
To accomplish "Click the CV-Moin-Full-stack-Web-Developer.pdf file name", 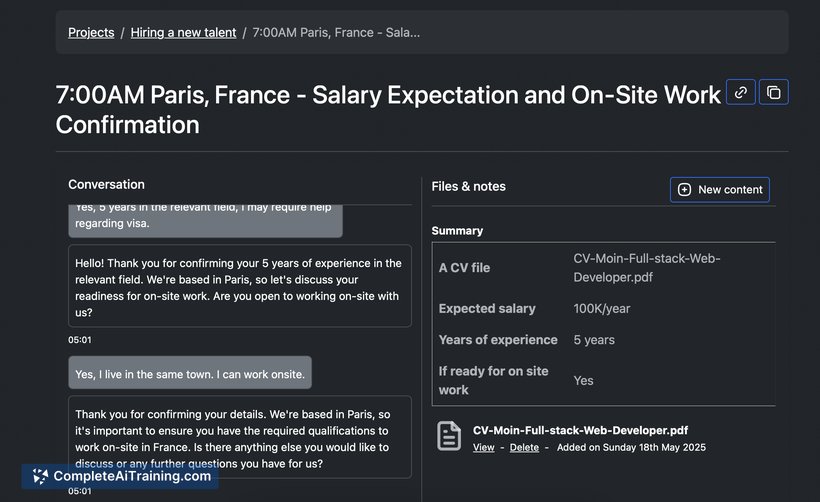I will [580, 430].
